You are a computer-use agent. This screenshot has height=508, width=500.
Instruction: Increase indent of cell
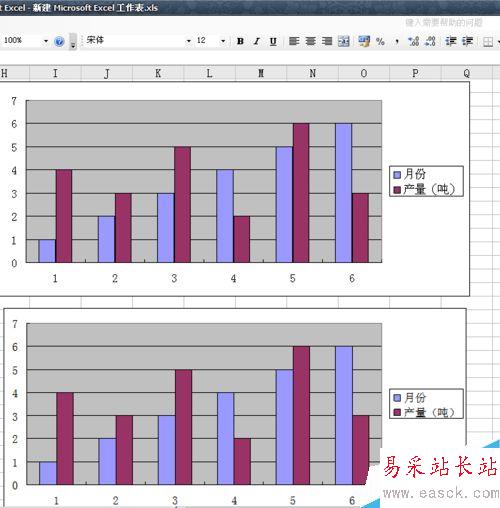tap(467, 41)
